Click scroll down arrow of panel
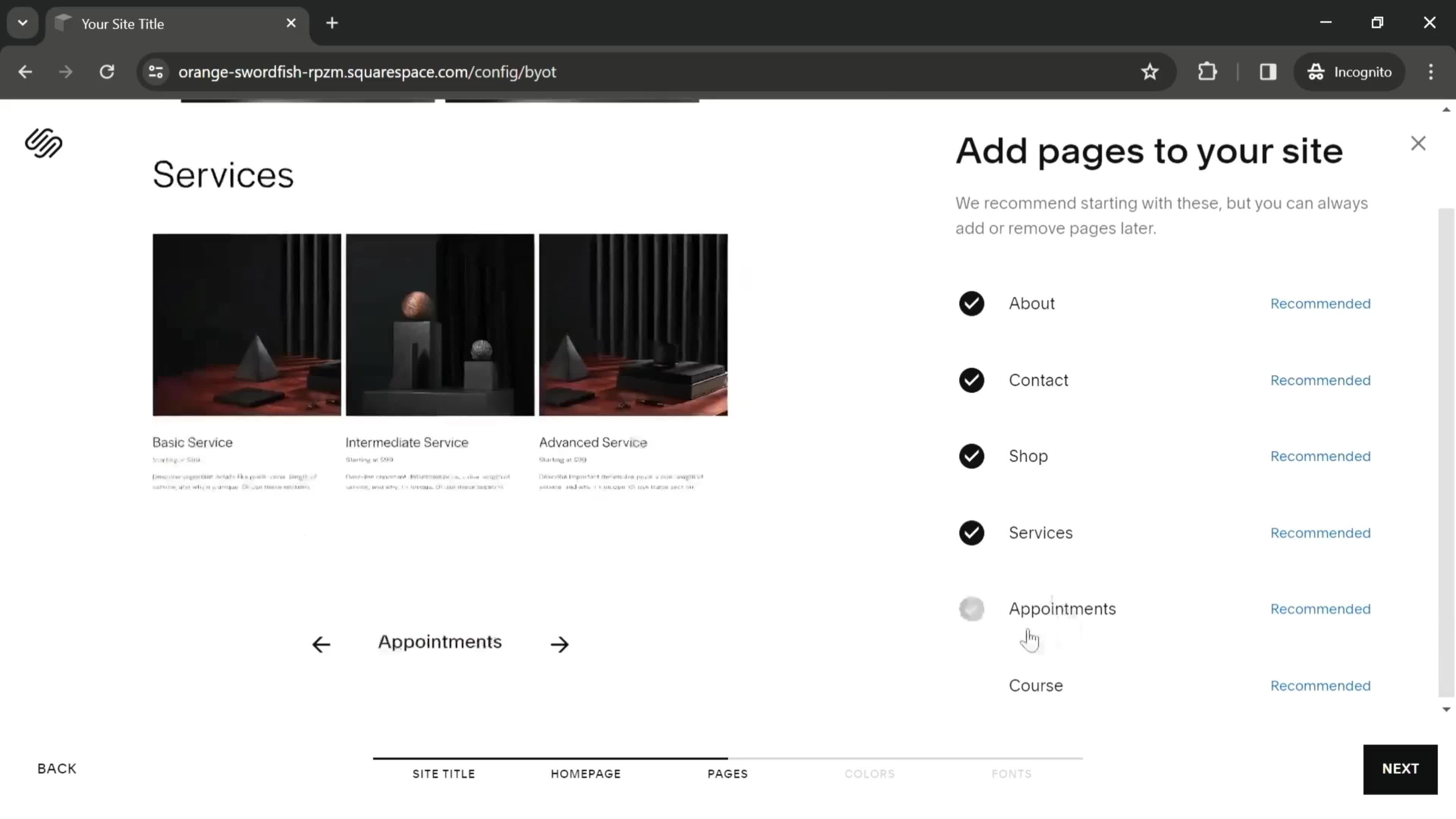Screen dimensions: 1456x819 tap(1447, 709)
